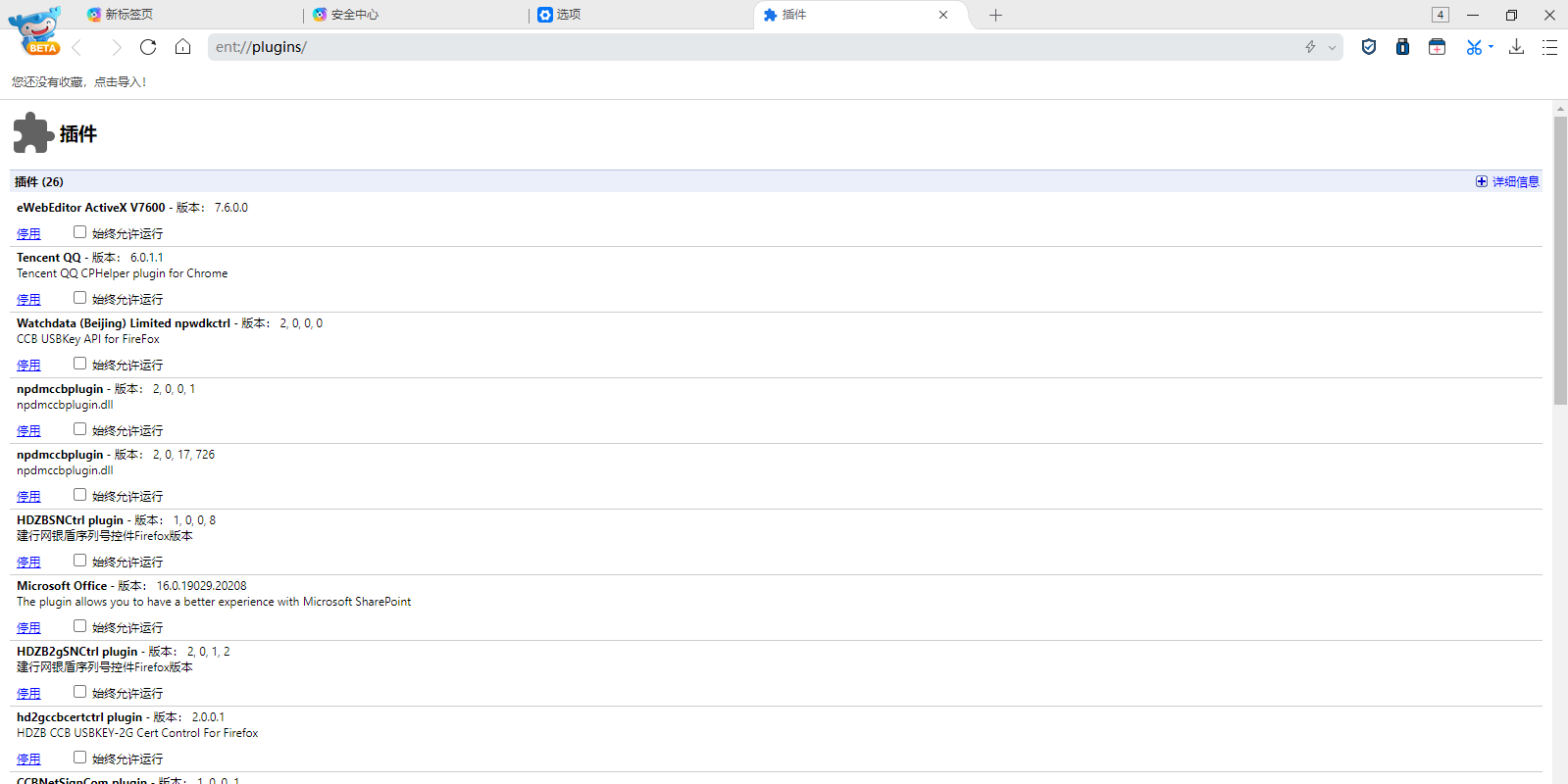Viewport: 1568px width, 784px height.
Task: Disable the HDZBSNCtrl plugin via 停用 link
Action: coord(28,563)
